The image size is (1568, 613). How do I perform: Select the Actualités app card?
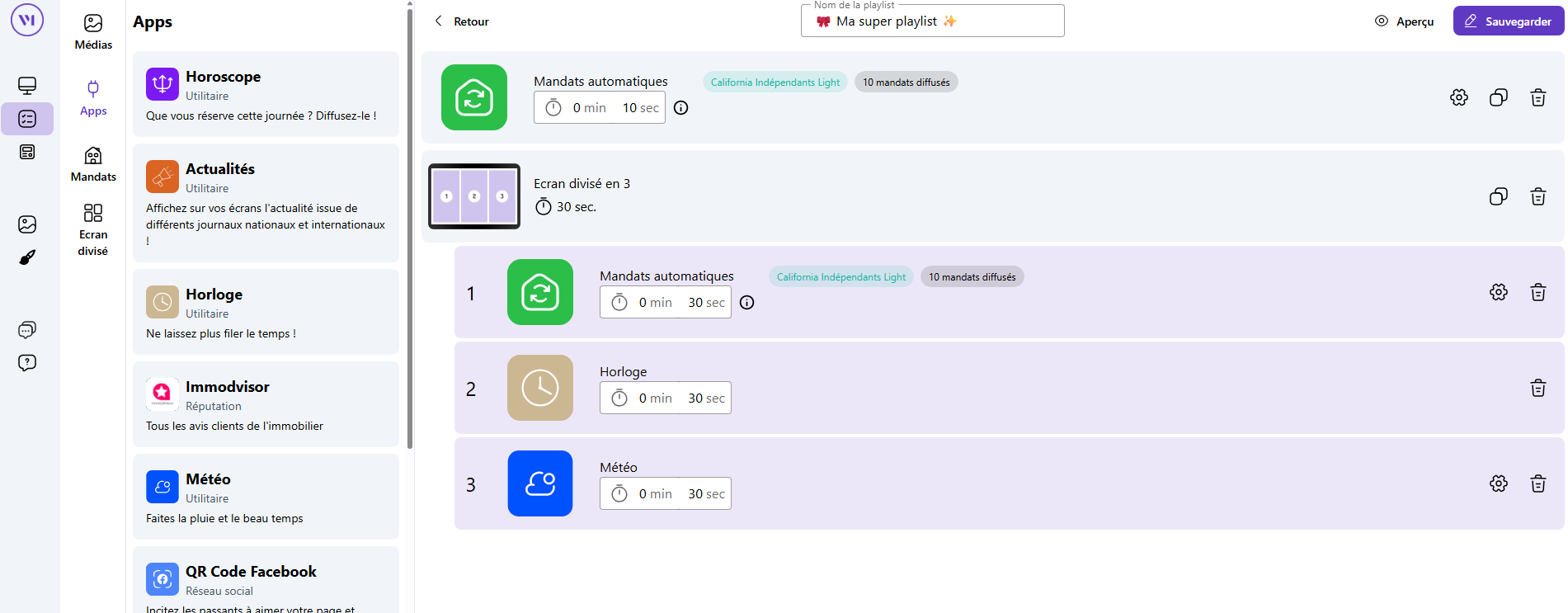pos(266,203)
